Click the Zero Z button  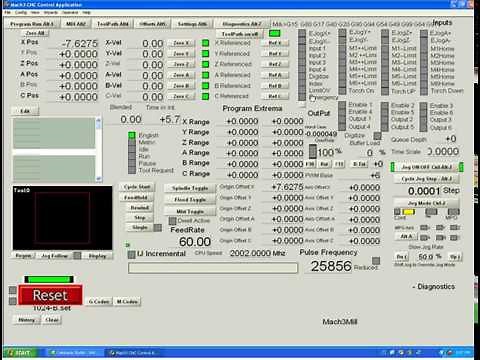pos(181,64)
